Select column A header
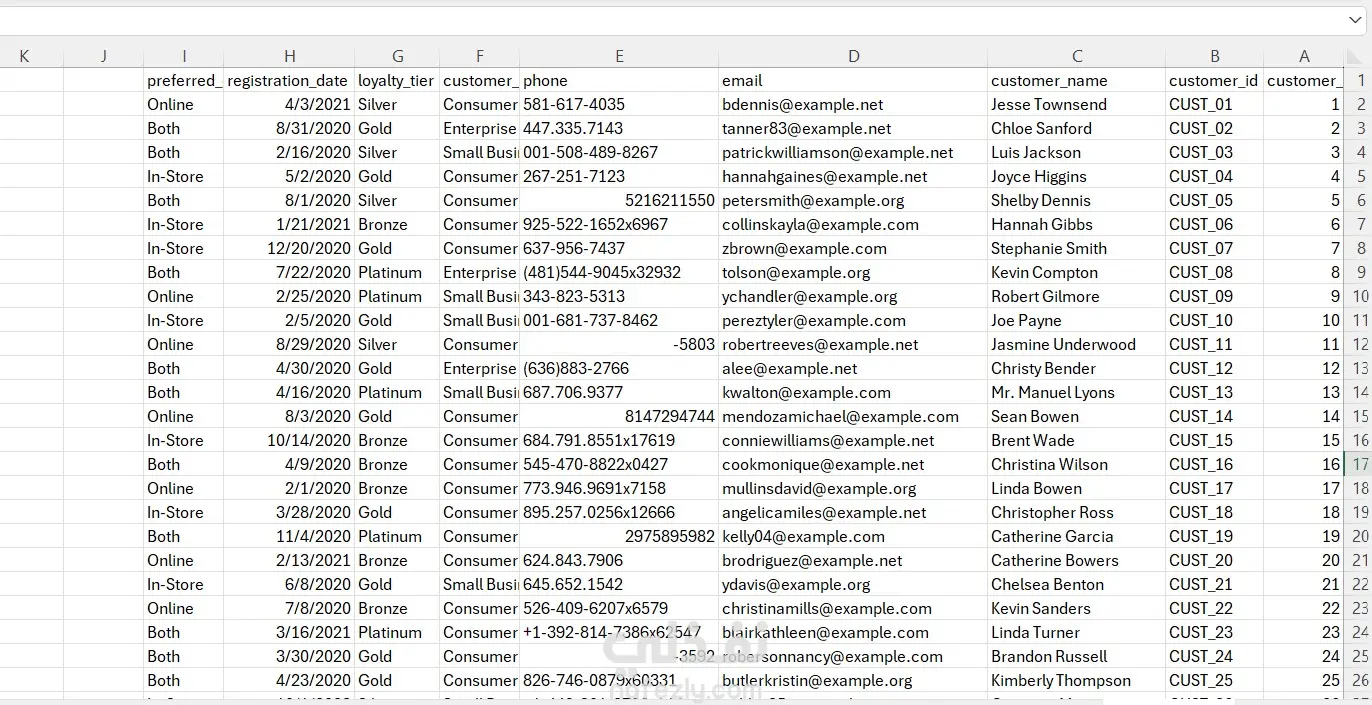The height and width of the screenshot is (705, 1372). [1304, 56]
